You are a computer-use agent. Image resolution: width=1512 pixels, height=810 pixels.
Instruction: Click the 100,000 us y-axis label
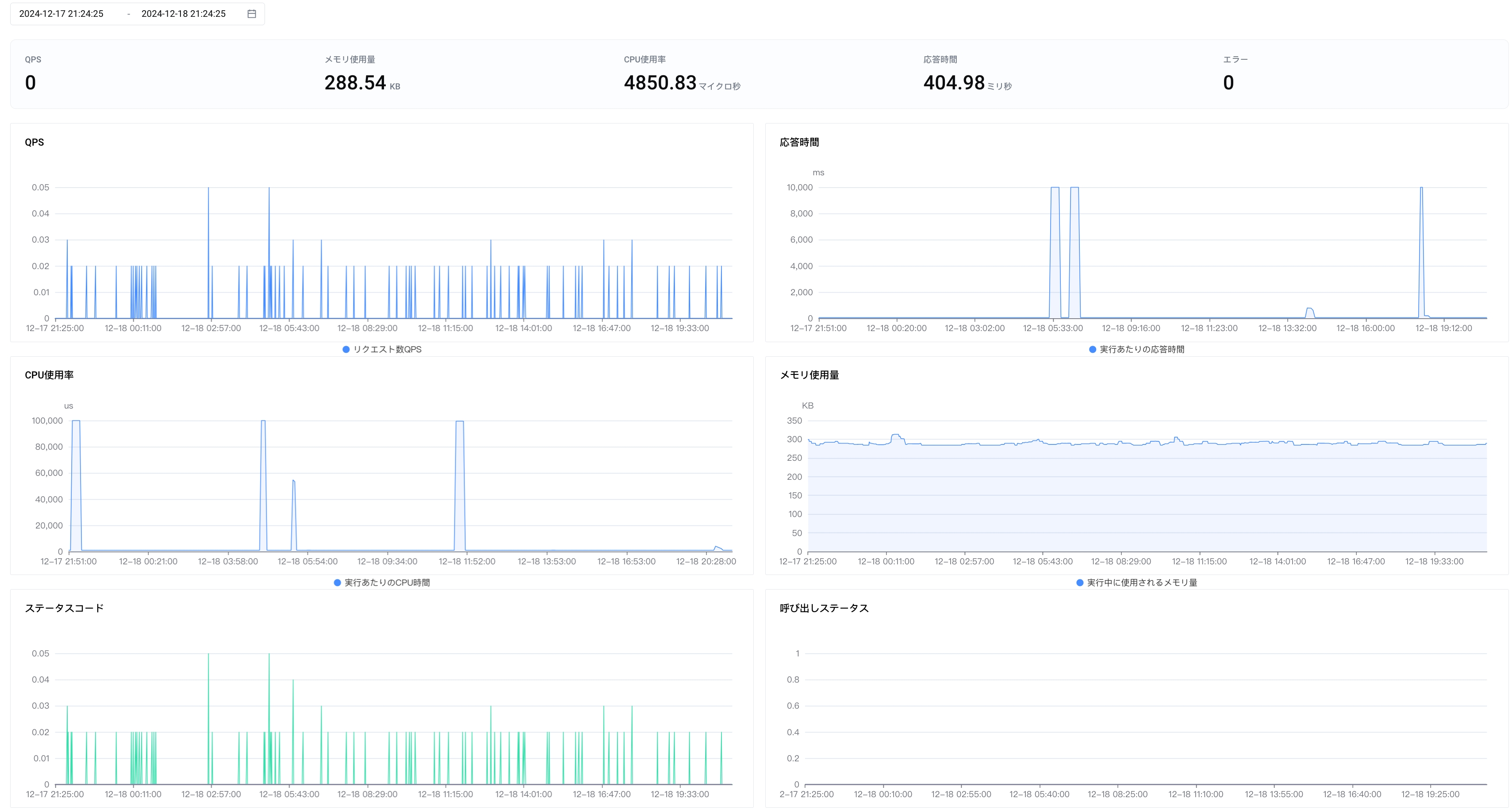[47, 420]
